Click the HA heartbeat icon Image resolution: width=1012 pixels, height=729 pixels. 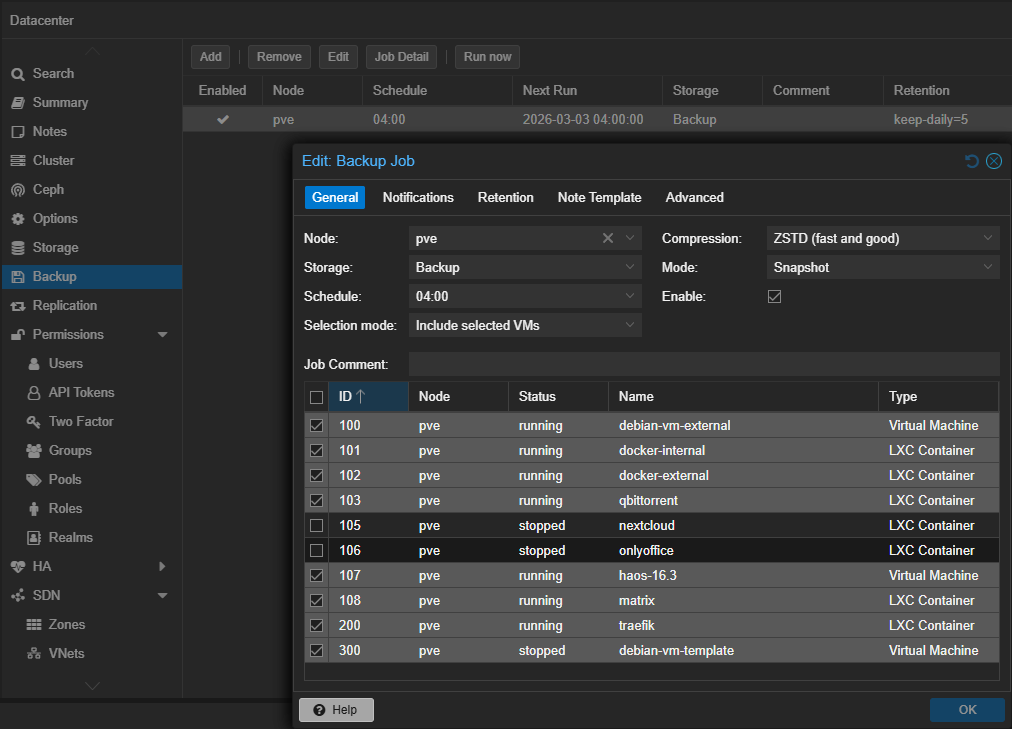point(17,567)
